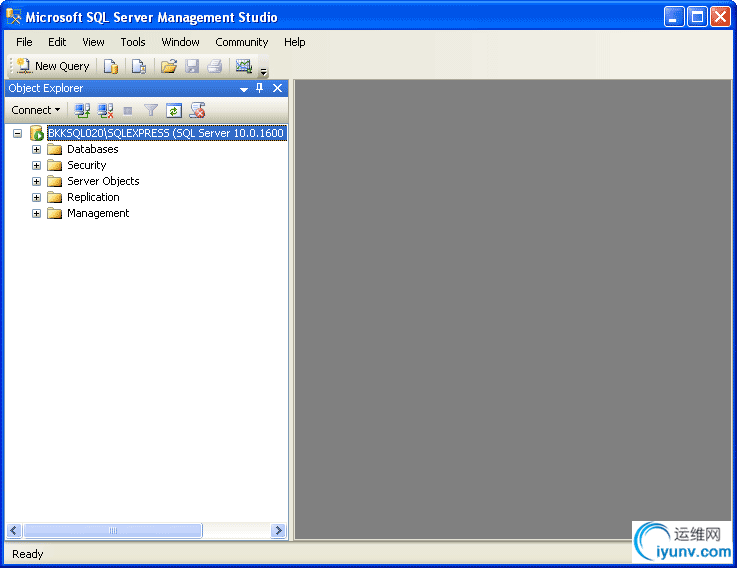
Task: Click the Server Objects folder icon
Action: [x=55, y=181]
